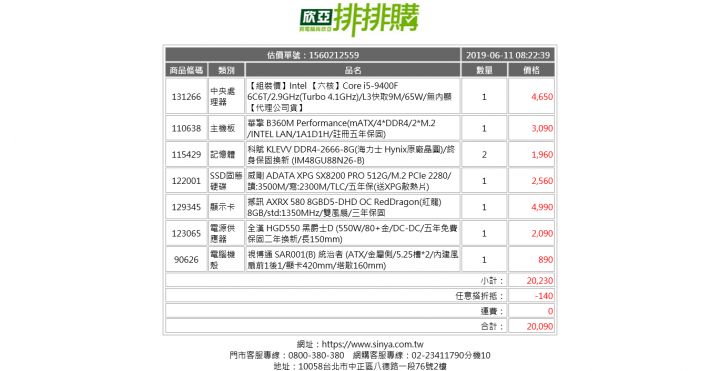This screenshot has height=371, width=720.
Task: Click the price 890
Action: 546,259
